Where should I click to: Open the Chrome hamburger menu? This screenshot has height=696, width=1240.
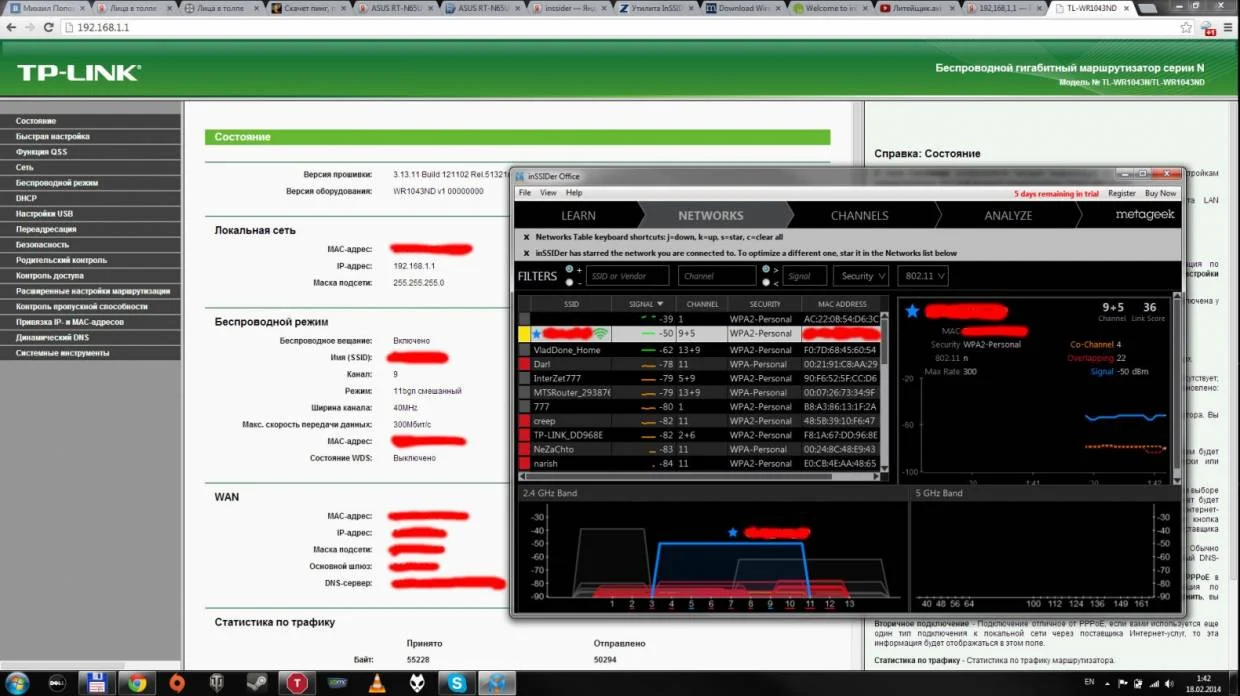[1226, 28]
